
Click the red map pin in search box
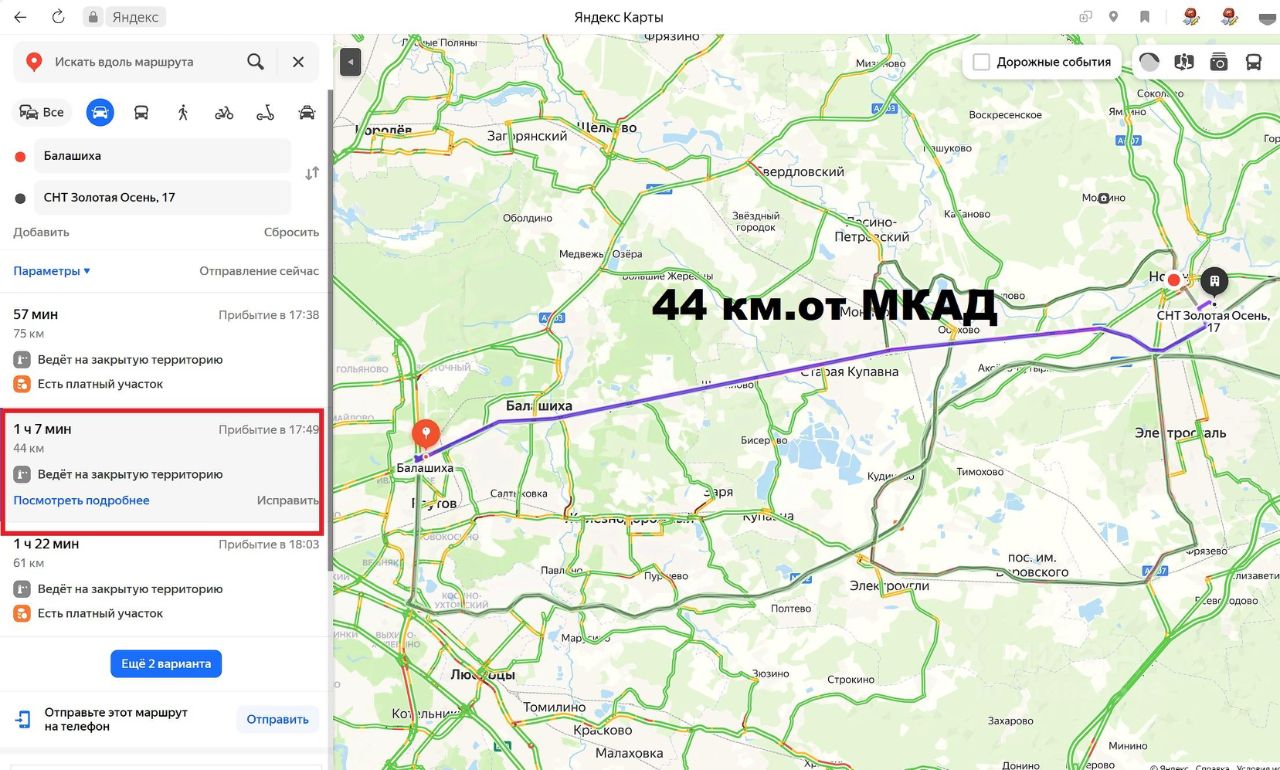[x=33, y=62]
